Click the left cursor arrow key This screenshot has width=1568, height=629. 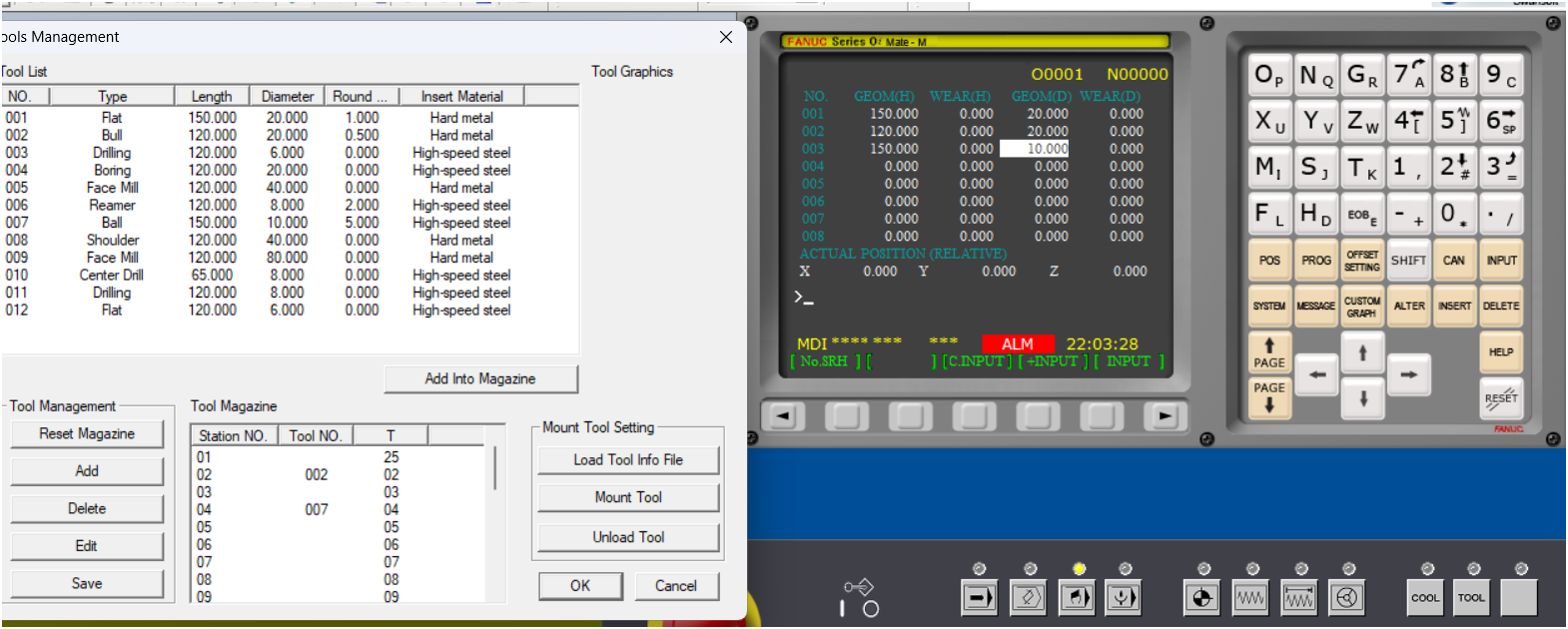point(1317,374)
